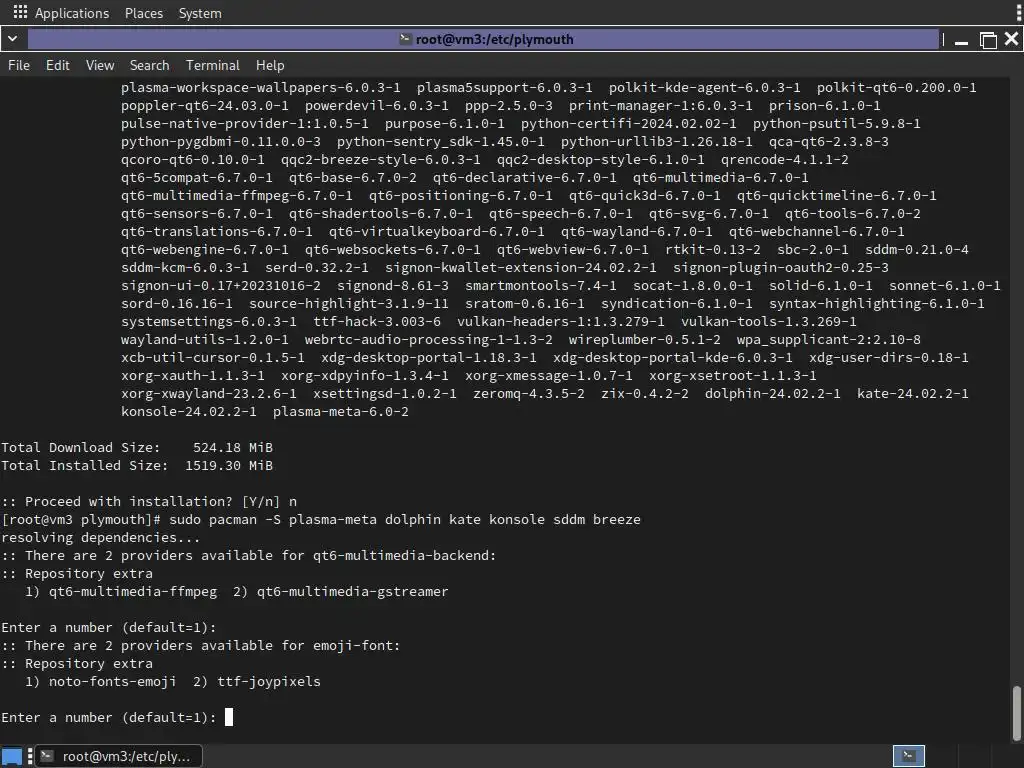The width and height of the screenshot is (1024, 768).
Task: Click first ':: Repository extra' line
Action: tap(77, 573)
